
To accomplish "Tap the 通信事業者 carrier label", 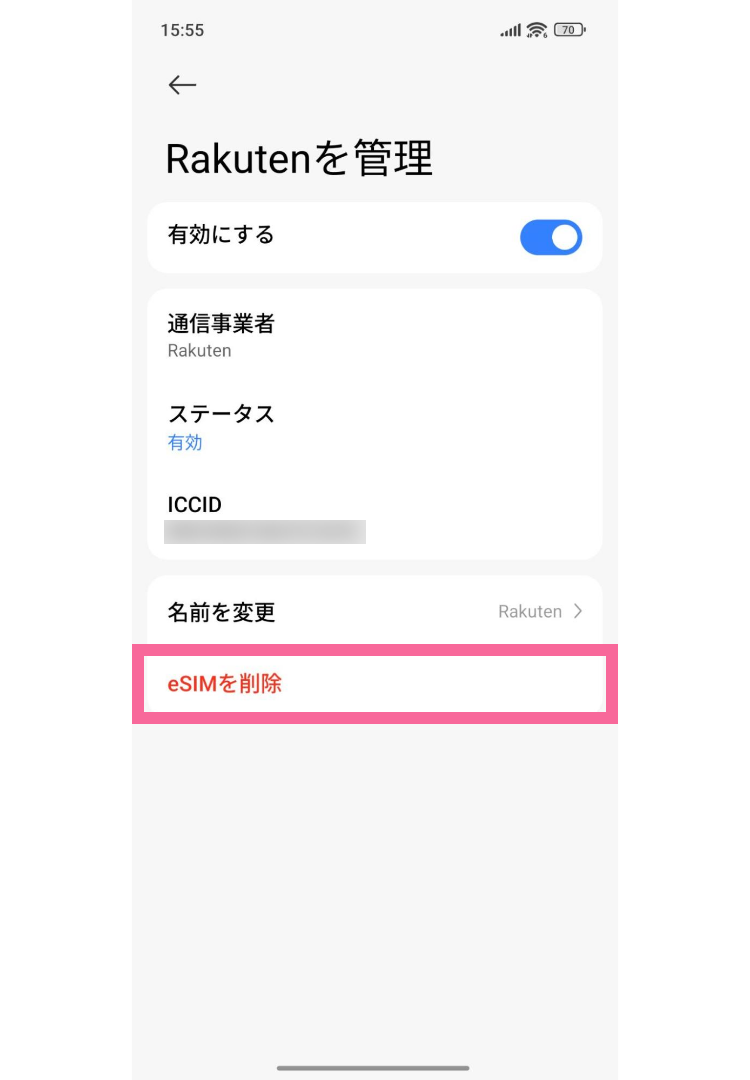I will click(221, 324).
